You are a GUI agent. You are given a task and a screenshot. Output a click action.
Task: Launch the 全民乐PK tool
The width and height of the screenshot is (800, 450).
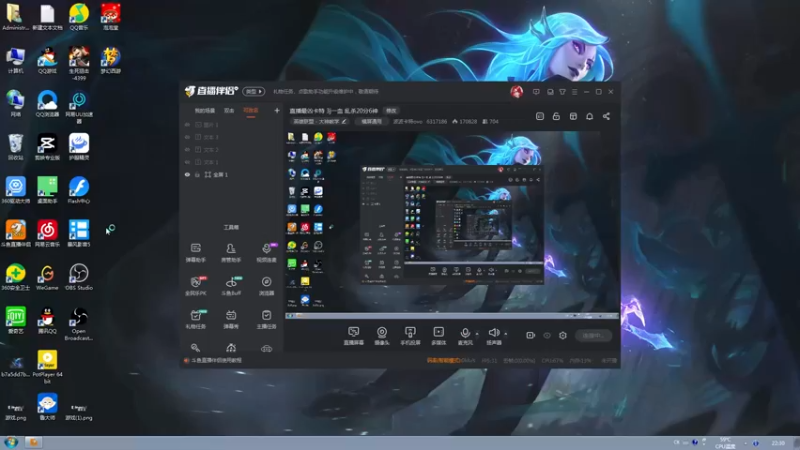coord(195,286)
